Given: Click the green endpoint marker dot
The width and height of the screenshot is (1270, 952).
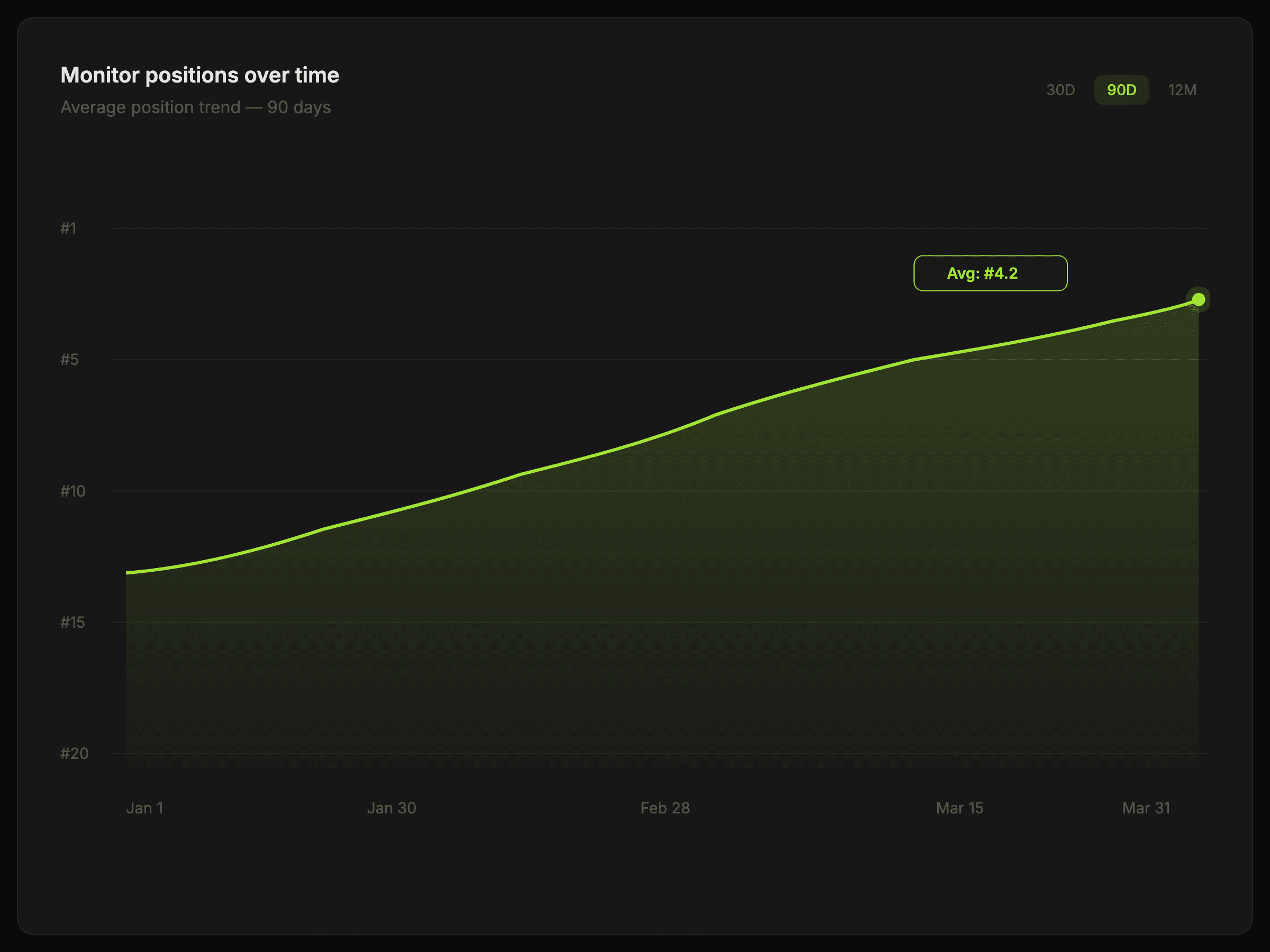Looking at the screenshot, I should (x=1198, y=299).
